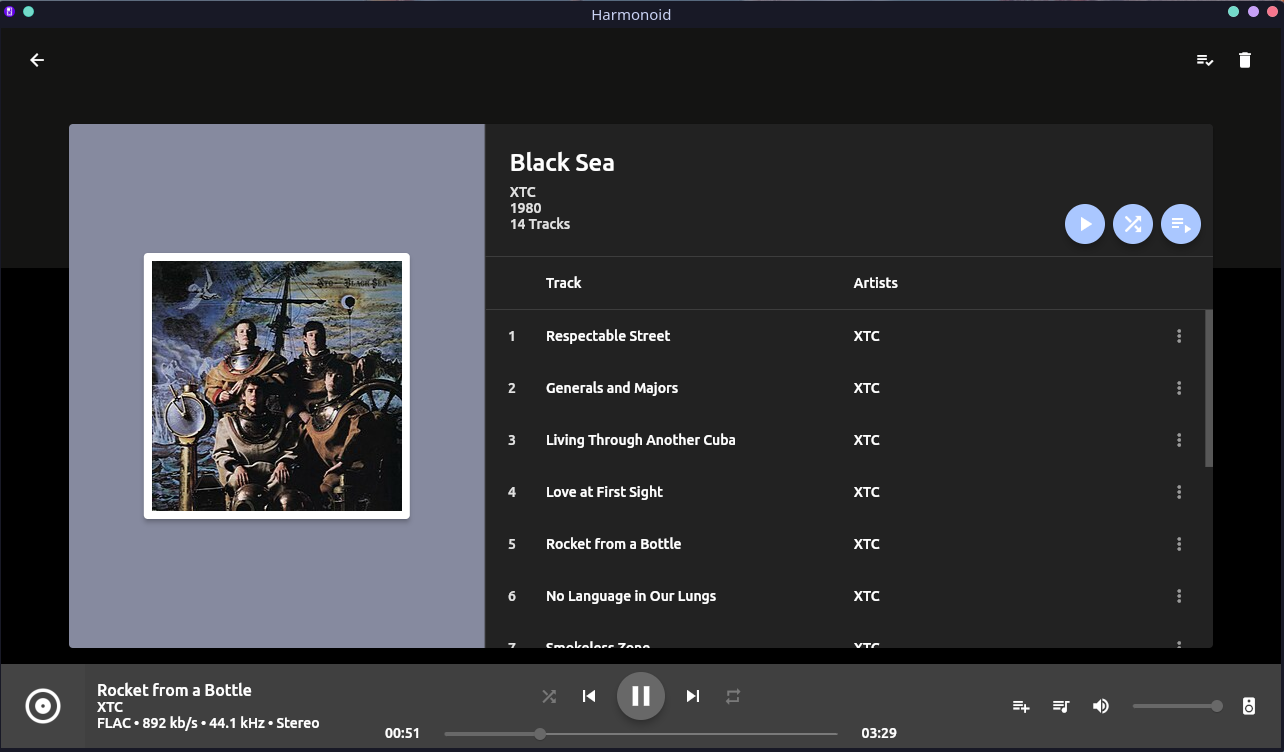Open the playlist-check icon in top bar
This screenshot has width=1284, height=752.
(x=1205, y=60)
